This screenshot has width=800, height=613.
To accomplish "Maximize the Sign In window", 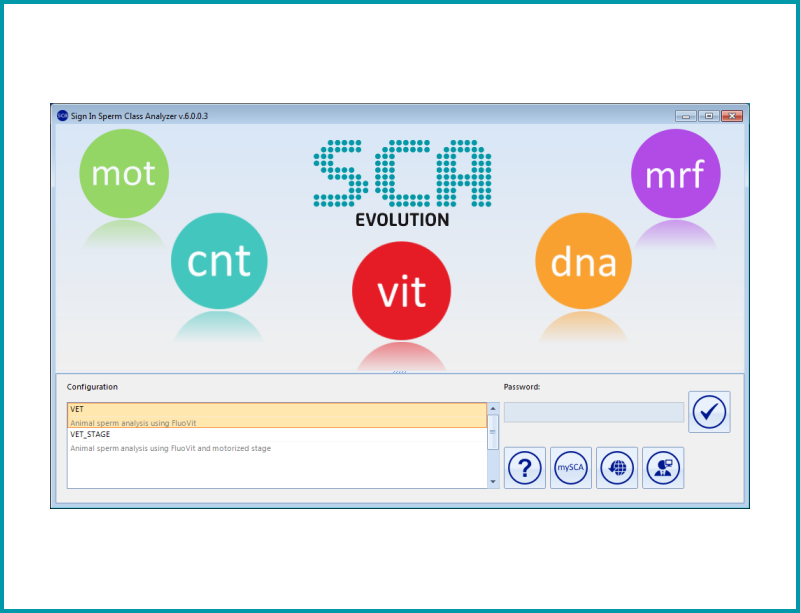I will tap(709, 116).
